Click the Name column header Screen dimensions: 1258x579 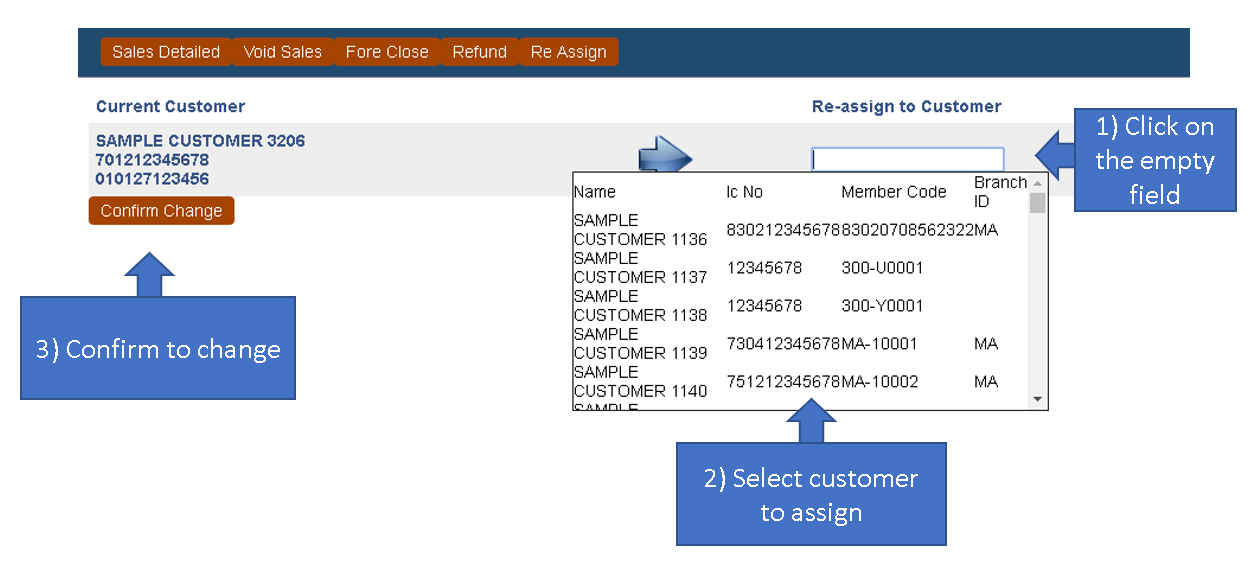click(x=595, y=192)
